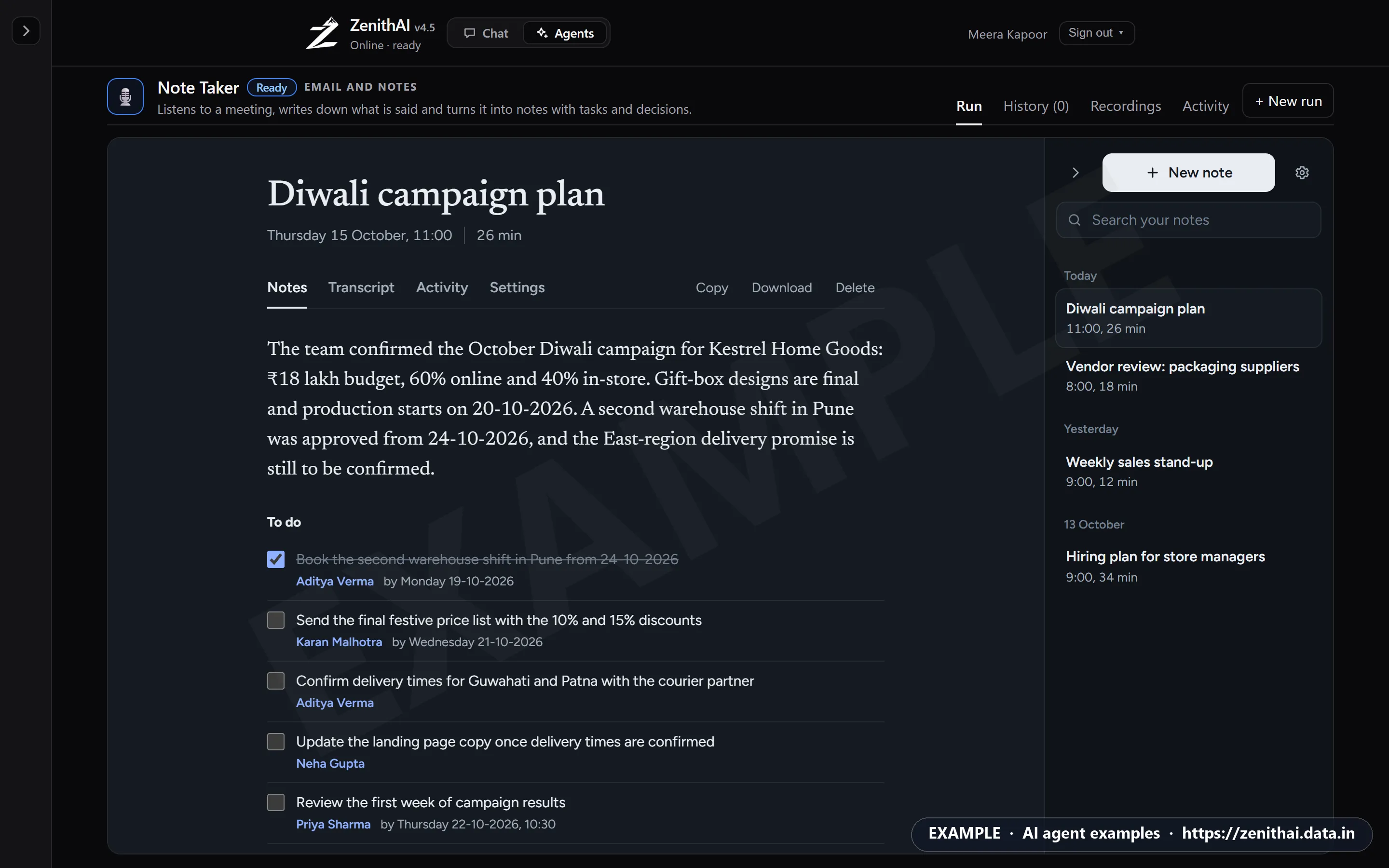Click the Today group label

coord(1080,275)
